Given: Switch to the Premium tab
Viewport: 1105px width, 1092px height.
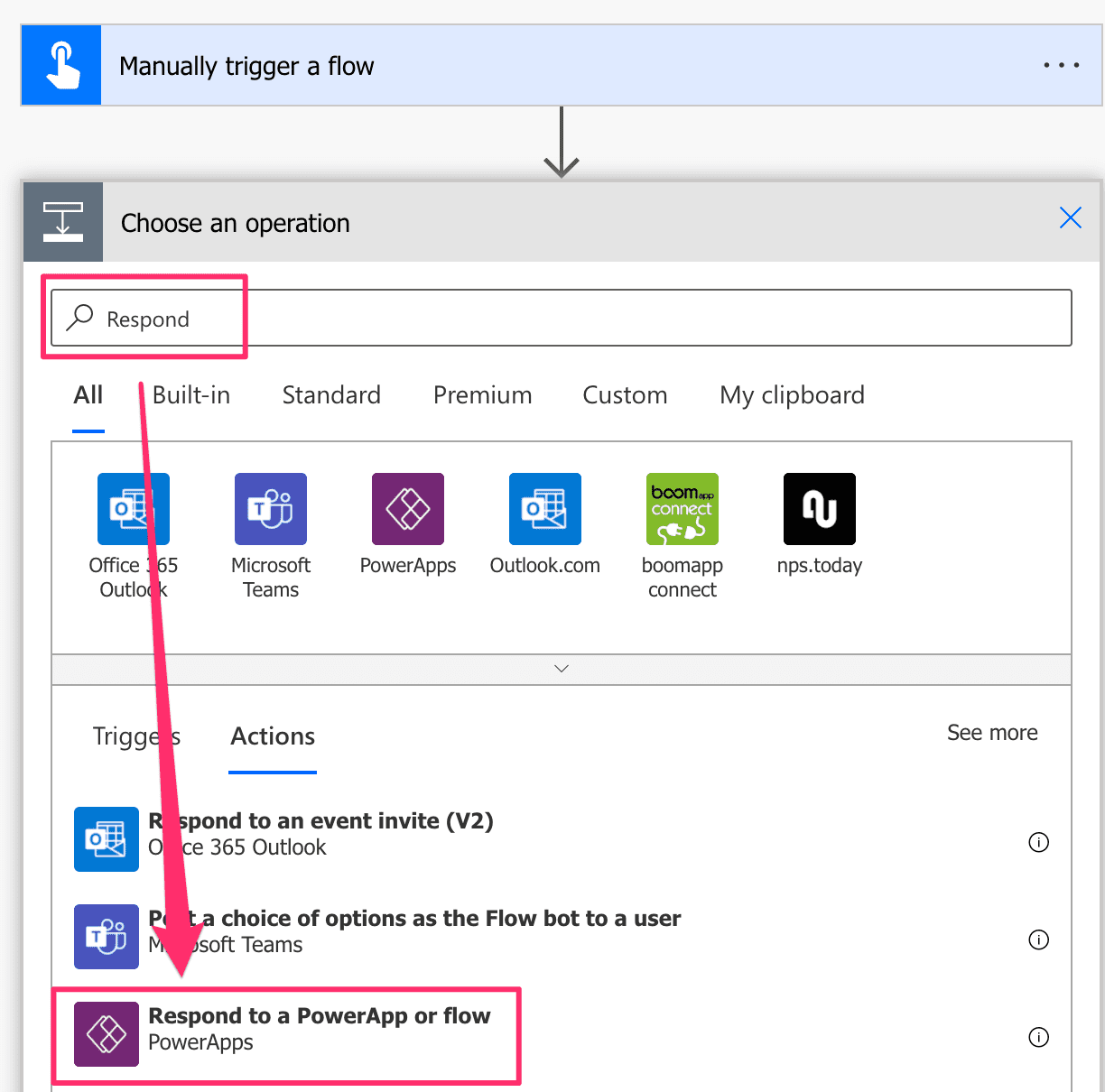Looking at the screenshot, I should pyautogui.click(x=483, y=395).
